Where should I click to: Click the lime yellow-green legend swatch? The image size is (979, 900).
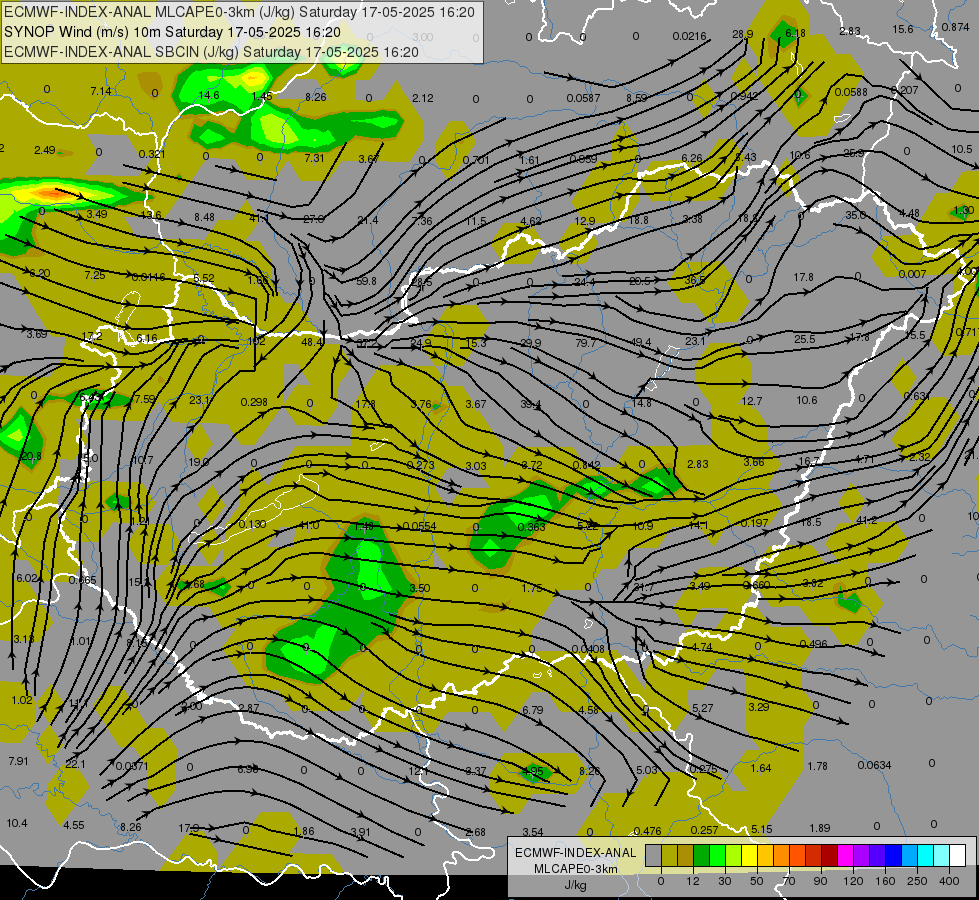[734, 855]
